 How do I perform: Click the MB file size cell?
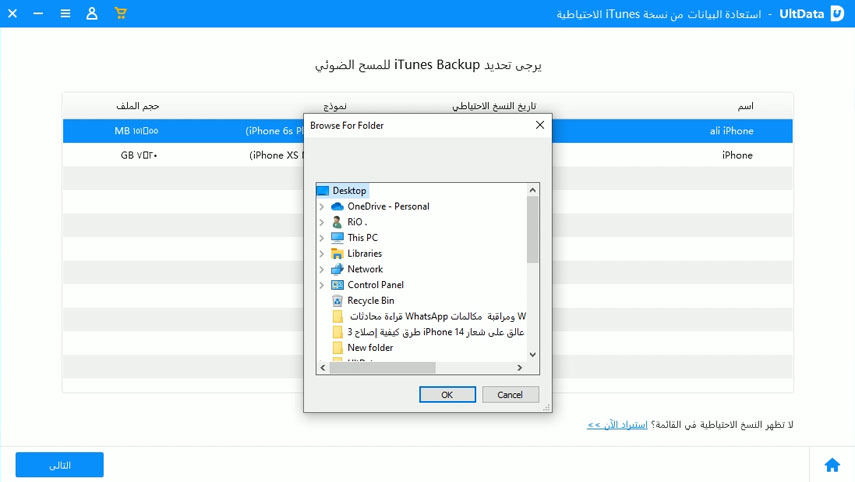tap(136, 131)
